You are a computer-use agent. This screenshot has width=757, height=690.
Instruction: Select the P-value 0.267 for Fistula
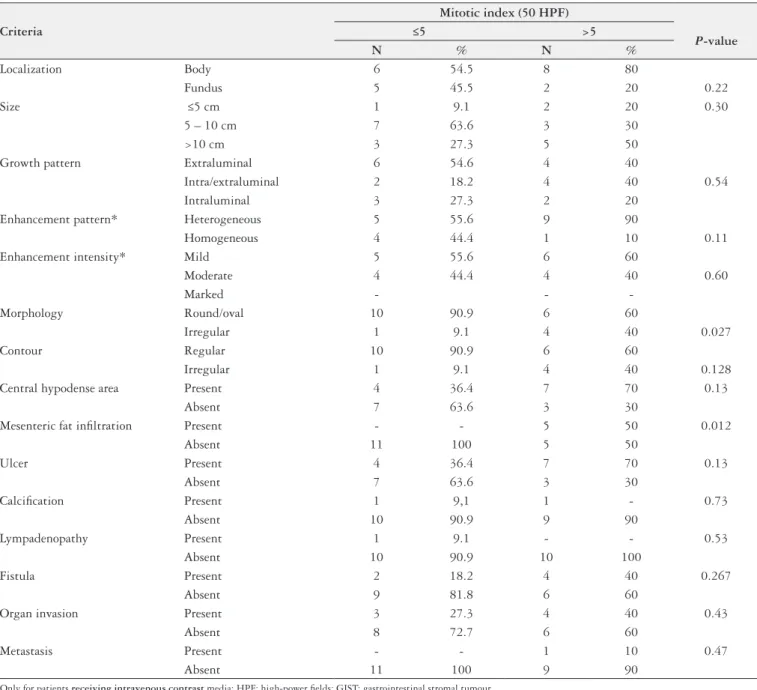coord(715,576)
